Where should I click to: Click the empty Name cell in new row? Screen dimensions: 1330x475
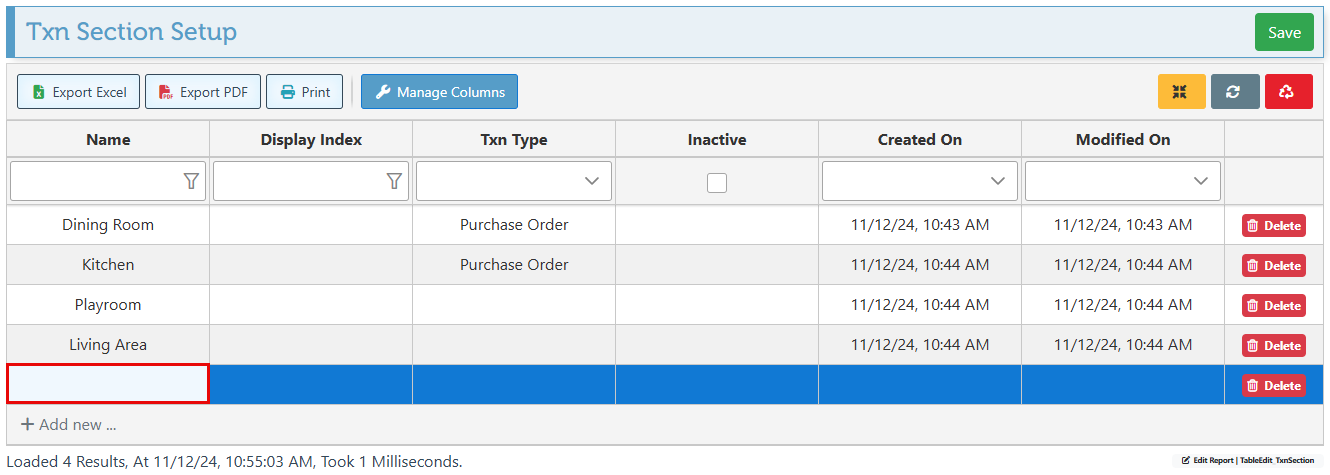point(108,384)
